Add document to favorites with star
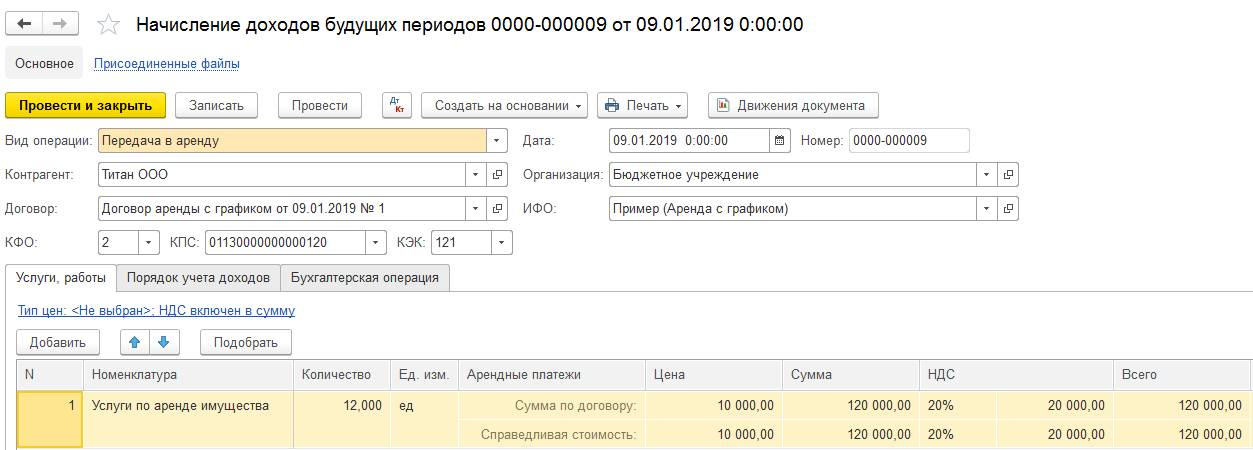 pyautogui.click(x=111, y=25)
